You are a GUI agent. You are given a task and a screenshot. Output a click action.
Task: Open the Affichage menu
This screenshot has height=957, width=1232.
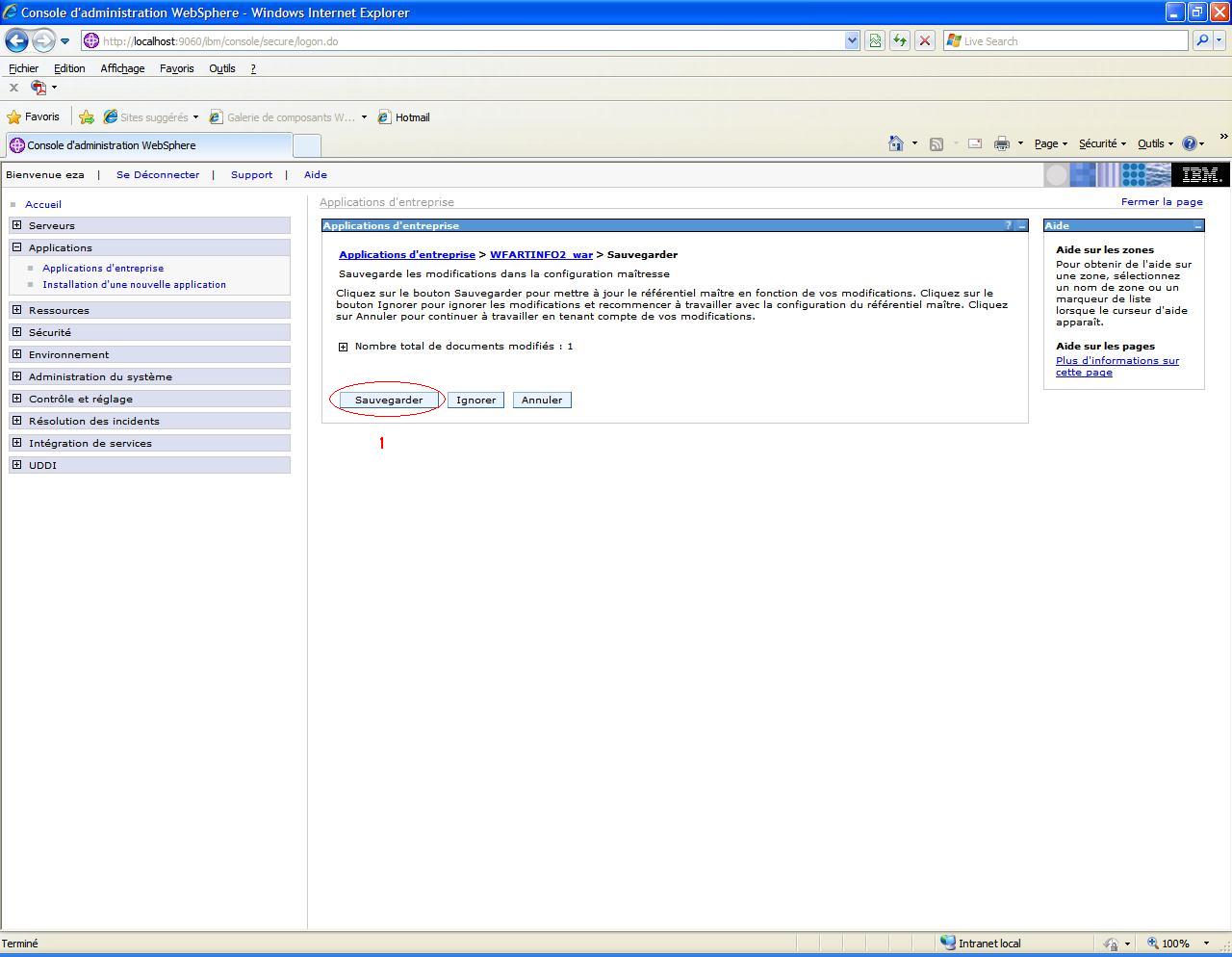[122, 68]
